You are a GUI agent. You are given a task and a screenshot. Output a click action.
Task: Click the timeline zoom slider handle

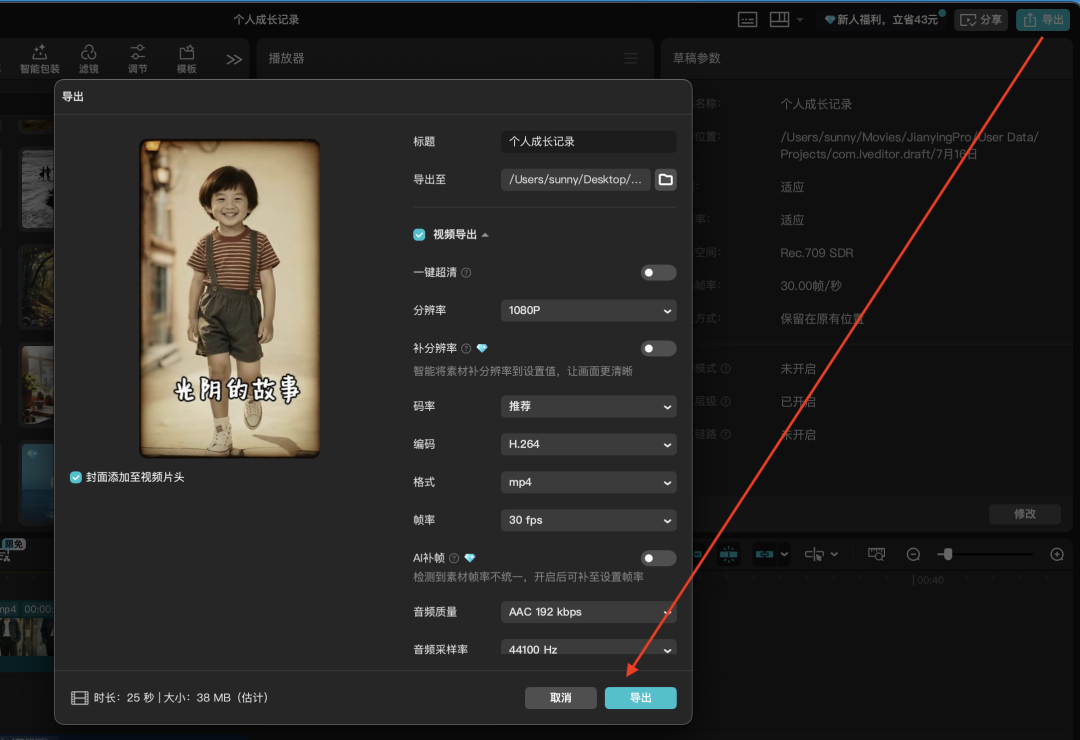(947, 554)
